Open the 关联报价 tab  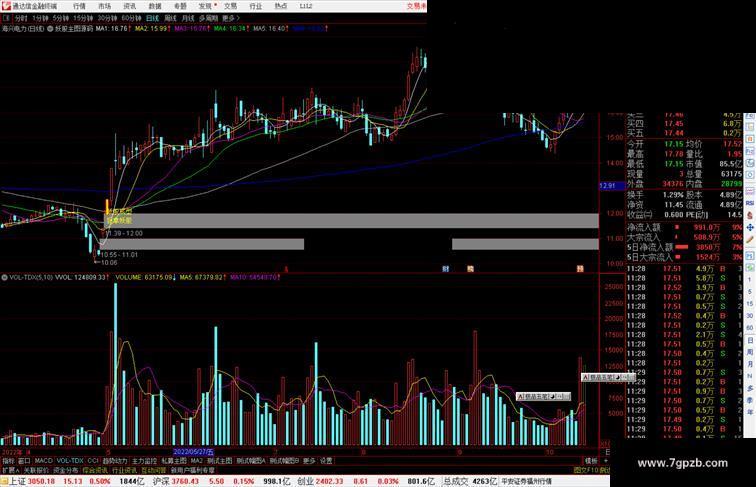coord(36,470)
